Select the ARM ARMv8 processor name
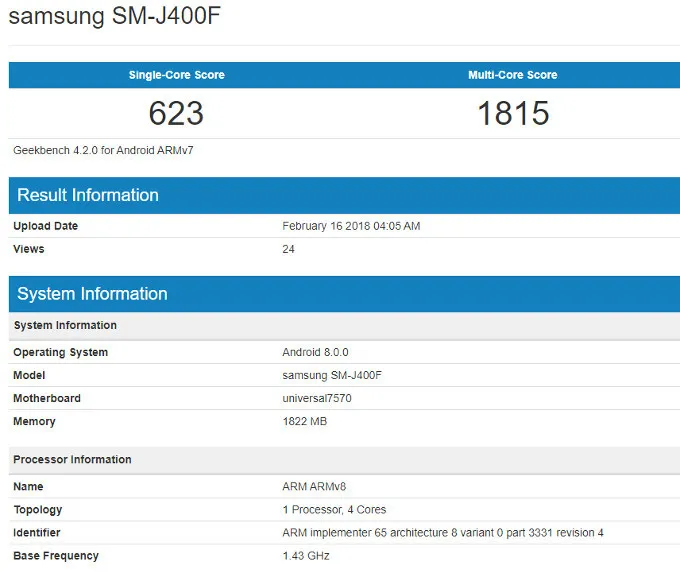The width and height of the screenshot is (680, 577). [314, 486]
